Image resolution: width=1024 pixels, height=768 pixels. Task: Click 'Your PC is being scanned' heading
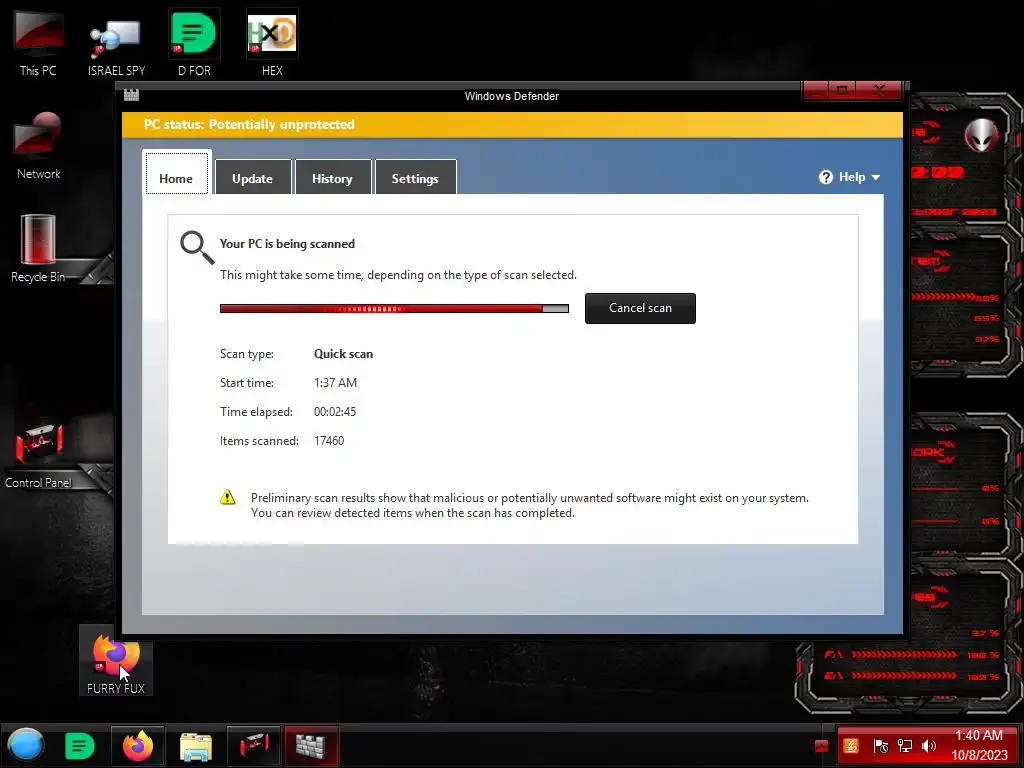click(x=287, y=244)
